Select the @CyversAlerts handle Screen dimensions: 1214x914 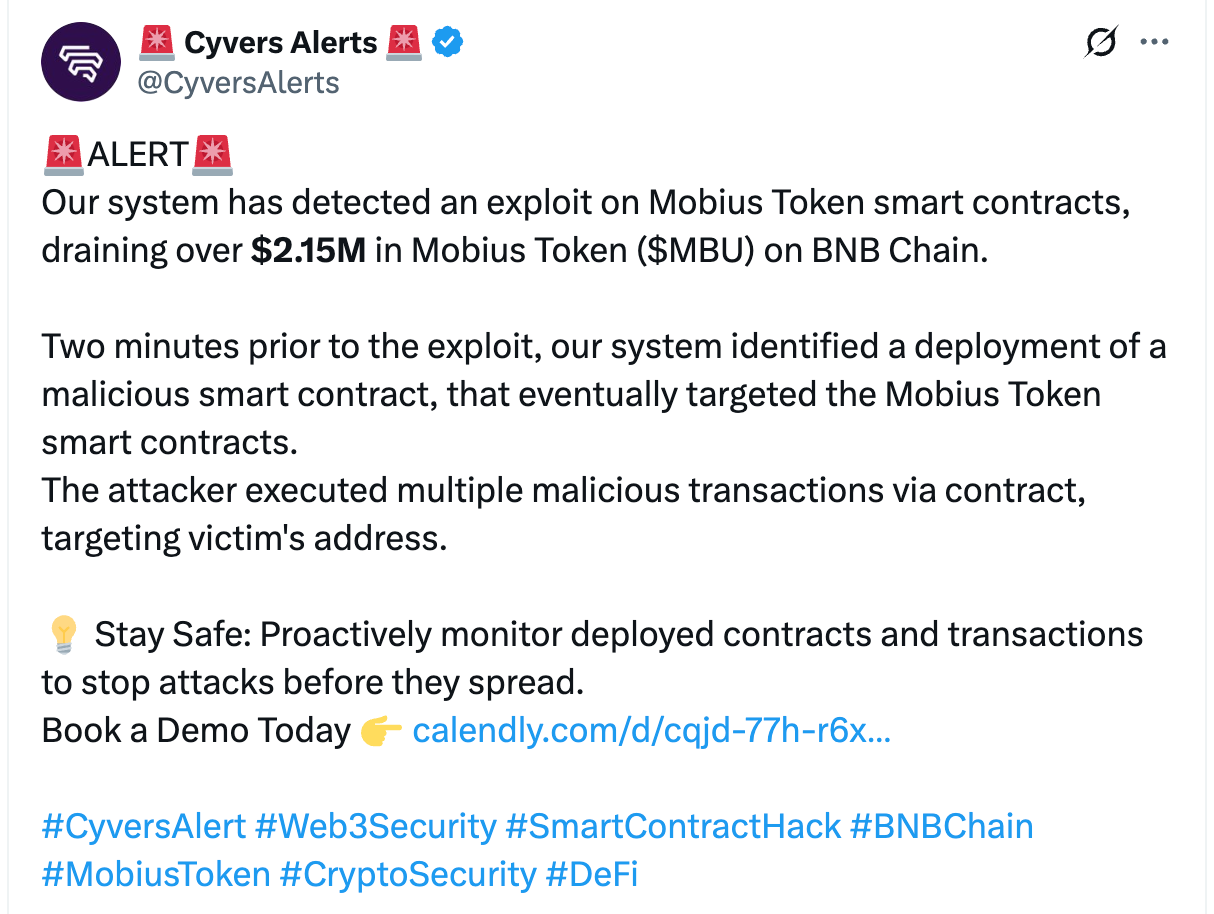click(x=239, y=83)
